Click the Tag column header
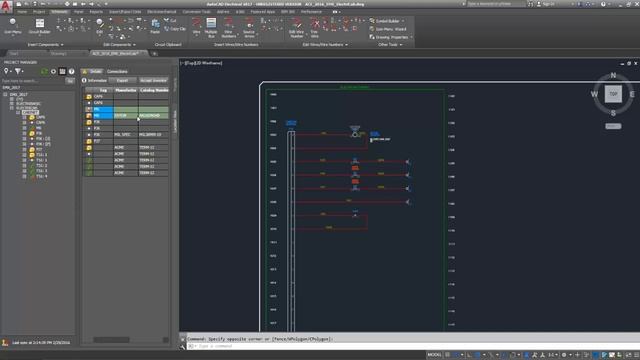 [x=103, y=90]
